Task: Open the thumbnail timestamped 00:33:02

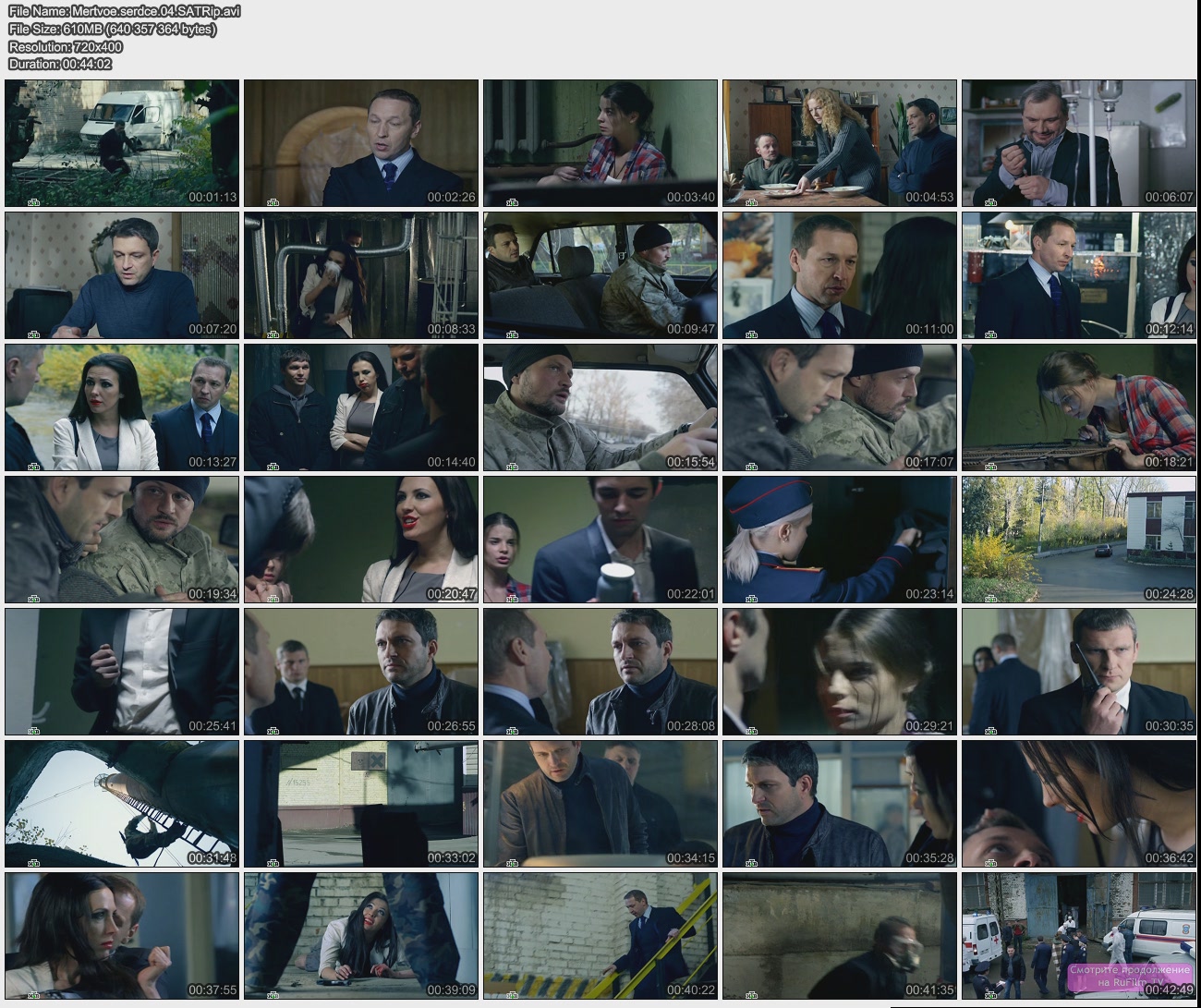Action: (x=361, y=804)
